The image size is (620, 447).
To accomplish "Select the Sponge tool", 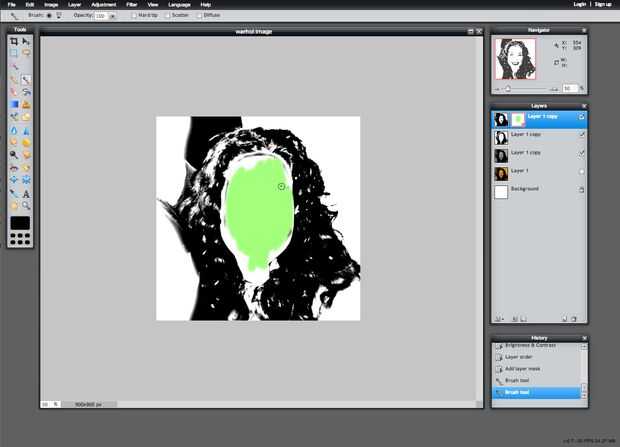I will 26,142.
